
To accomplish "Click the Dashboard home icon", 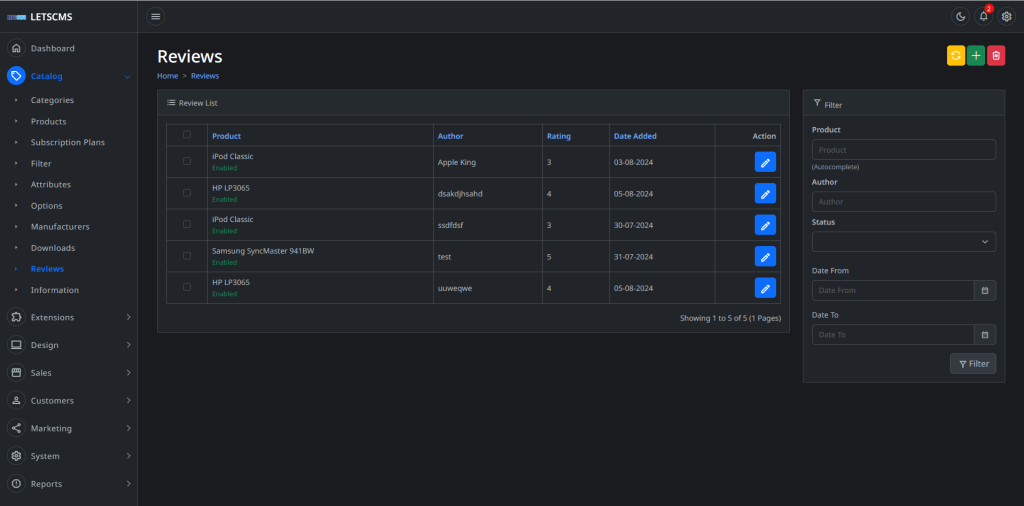I will click(x=16, y=48).
